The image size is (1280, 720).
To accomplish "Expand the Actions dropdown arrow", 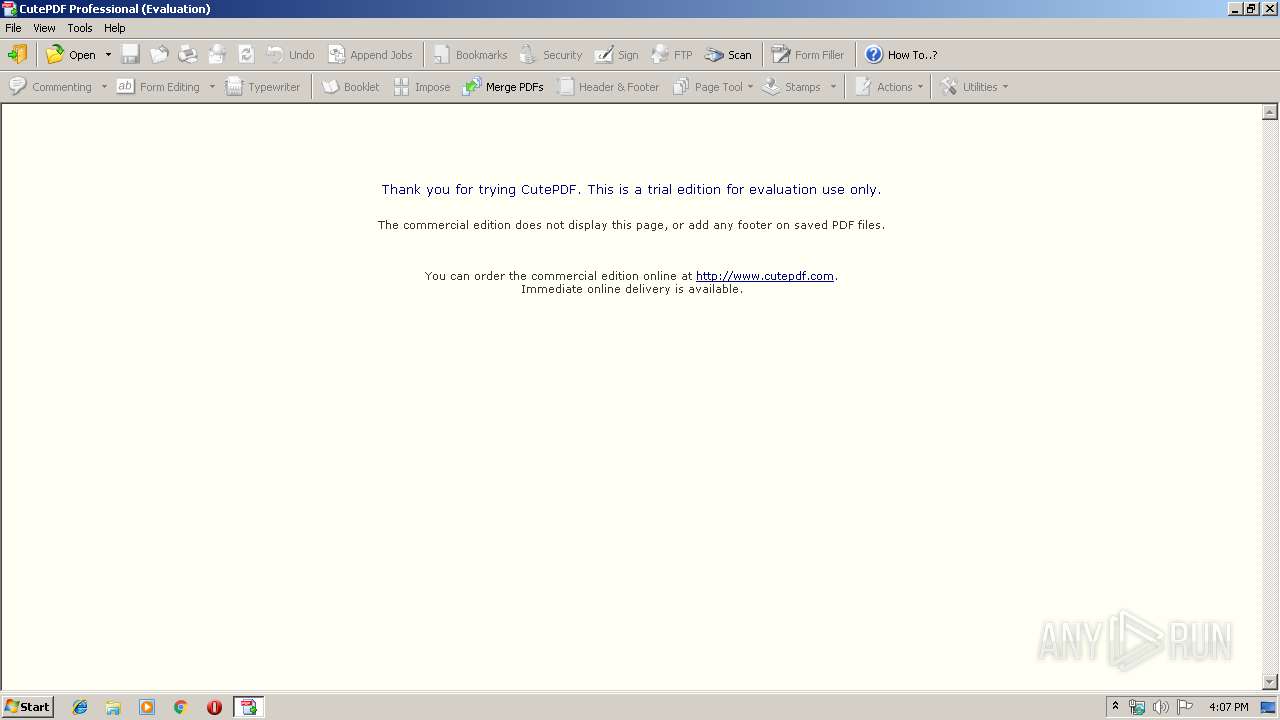I will (x=920, y=87).
